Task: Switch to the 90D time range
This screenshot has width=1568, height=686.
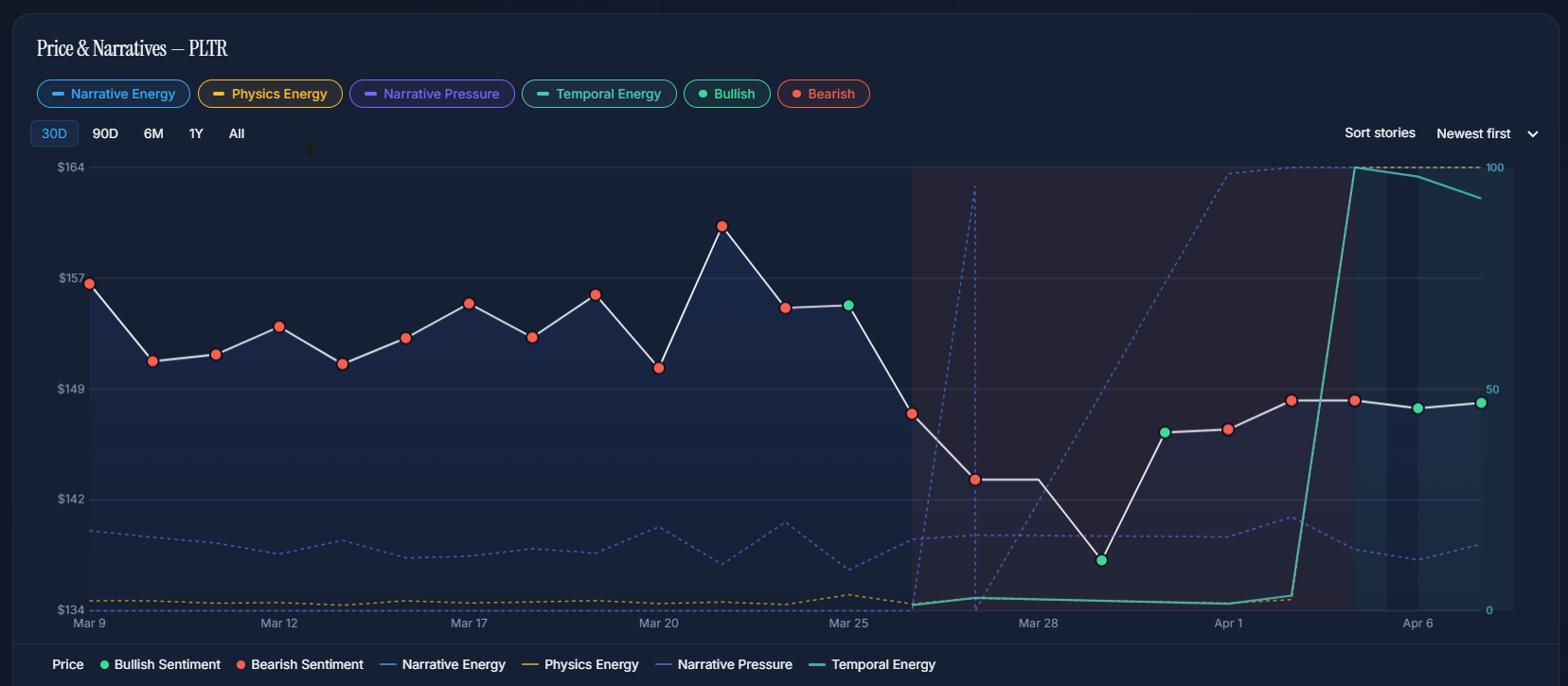Action: tap(105, 133)
